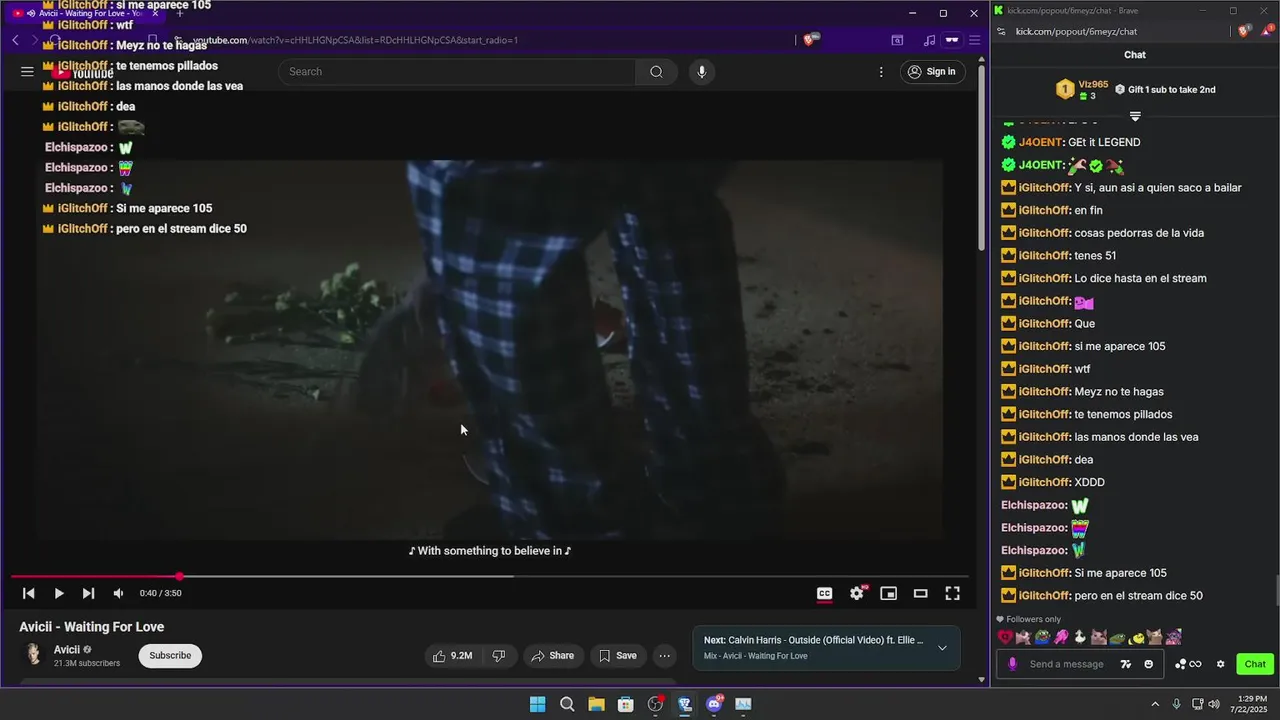This screenshot has width=1280, height=720.
Task: Open Discord from the taskbar
Action: pos(714,704)
